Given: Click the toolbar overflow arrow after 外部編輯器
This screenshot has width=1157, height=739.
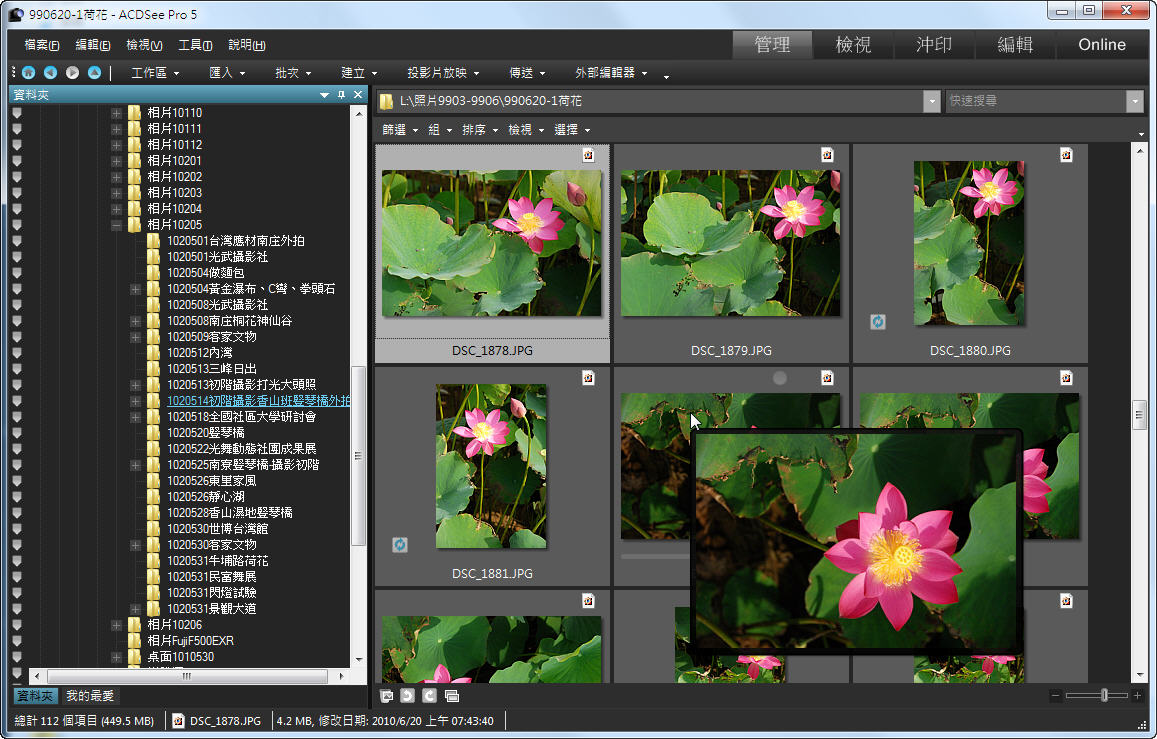Looking at the screenshot, I should point(666,77).
